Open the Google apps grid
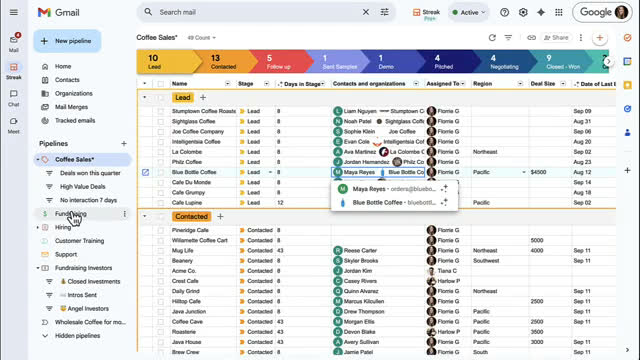This screenshot has width=640, height=360. coord(559,12)
